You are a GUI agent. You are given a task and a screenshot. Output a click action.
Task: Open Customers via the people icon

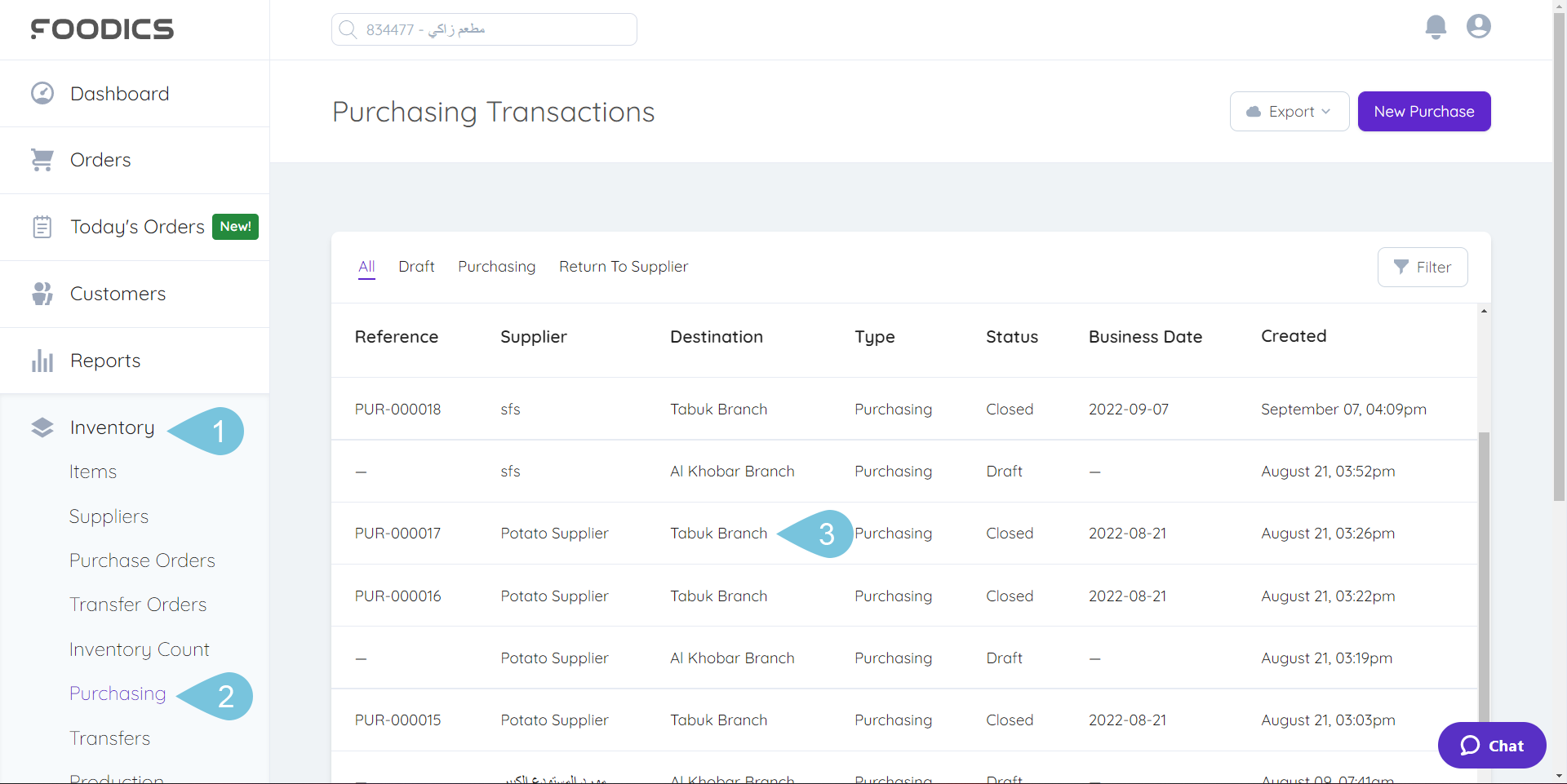(42, 293)
